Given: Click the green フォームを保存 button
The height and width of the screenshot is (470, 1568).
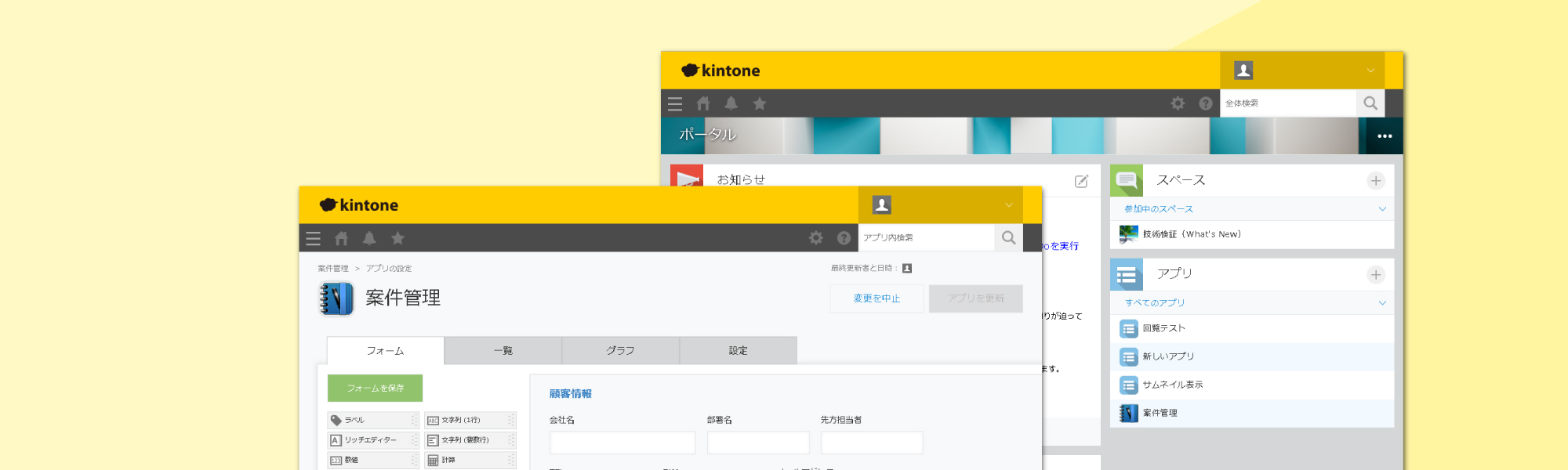Looking at the screenshot, I should tap(376, 389).
